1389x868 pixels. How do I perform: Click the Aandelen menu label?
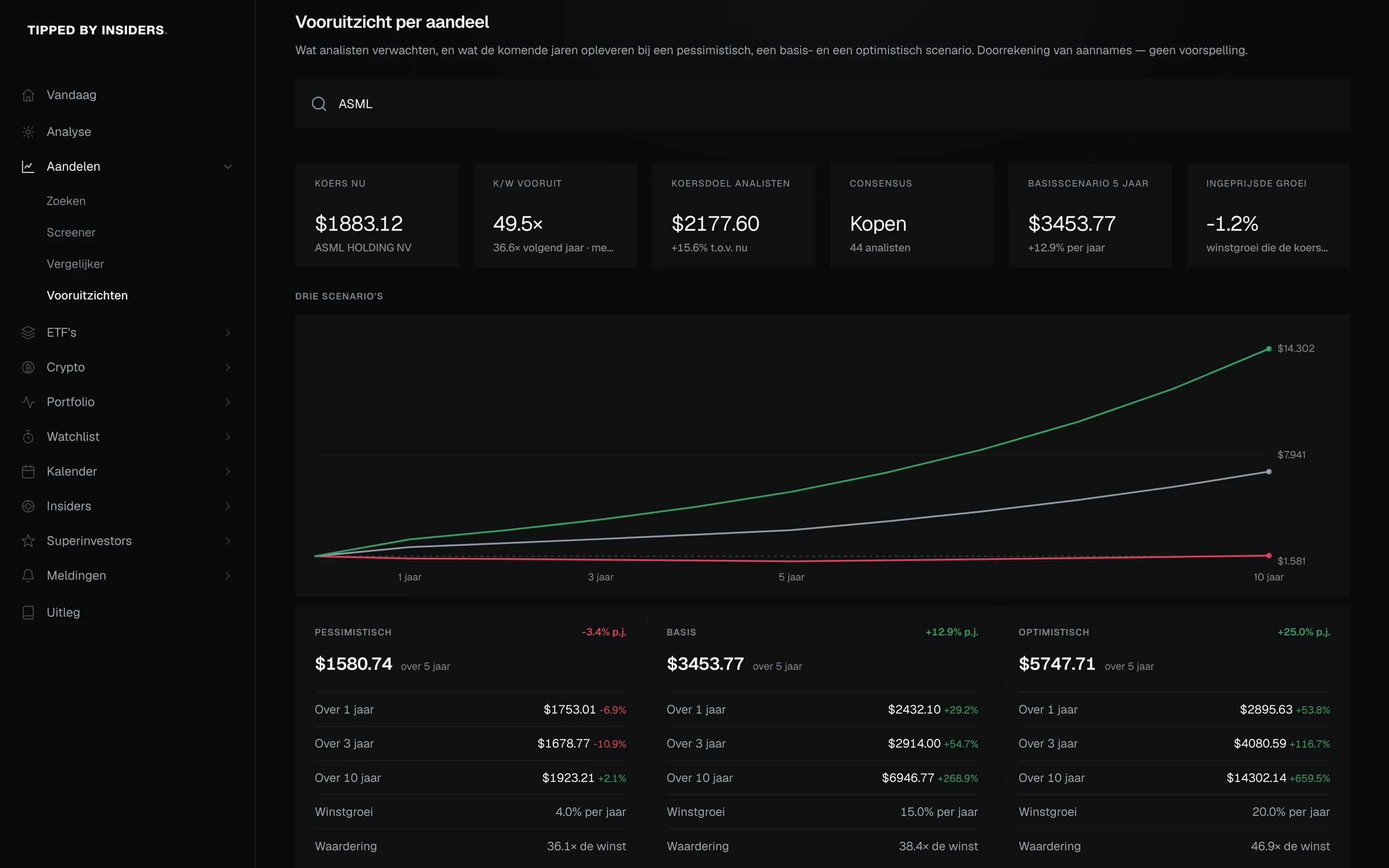pyautogui.click(x=73, y=167)
